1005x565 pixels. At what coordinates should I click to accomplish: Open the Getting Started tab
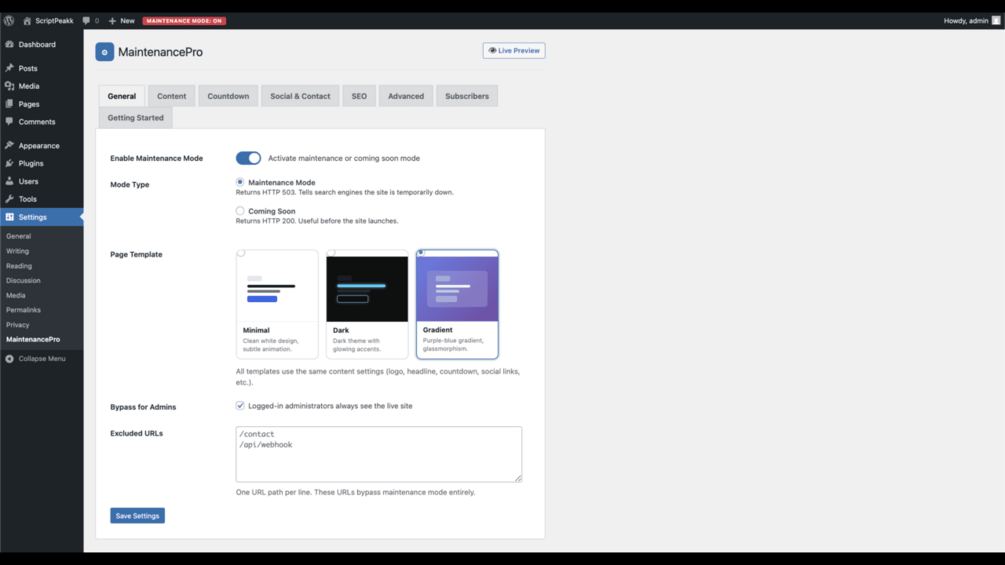coord(135,118)
